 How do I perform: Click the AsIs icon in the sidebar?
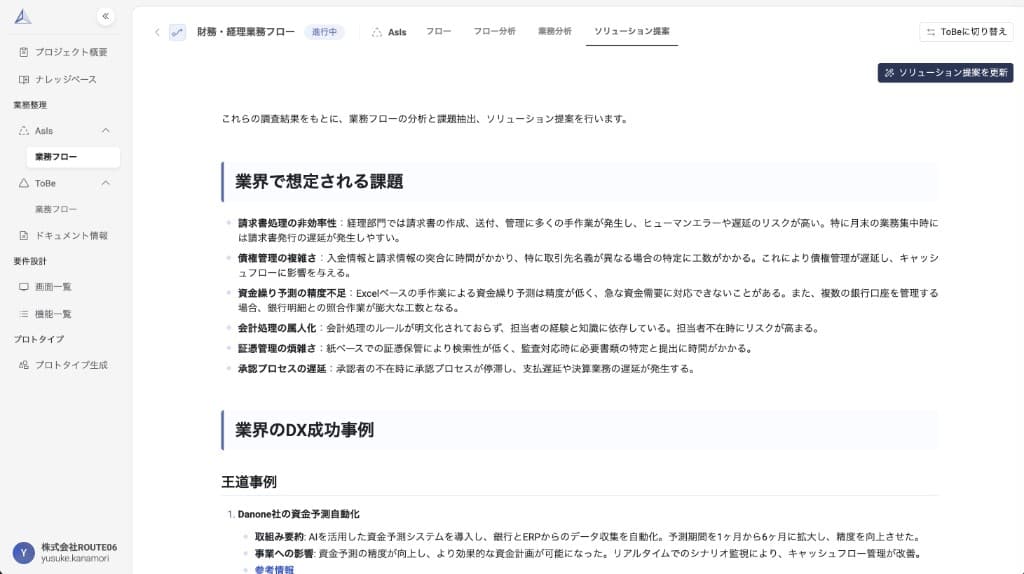pos(24,131)
